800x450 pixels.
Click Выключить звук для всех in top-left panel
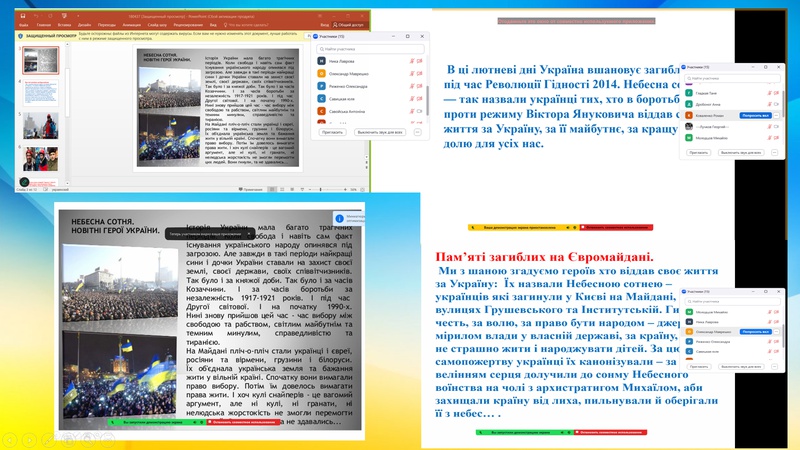(380, 132)
